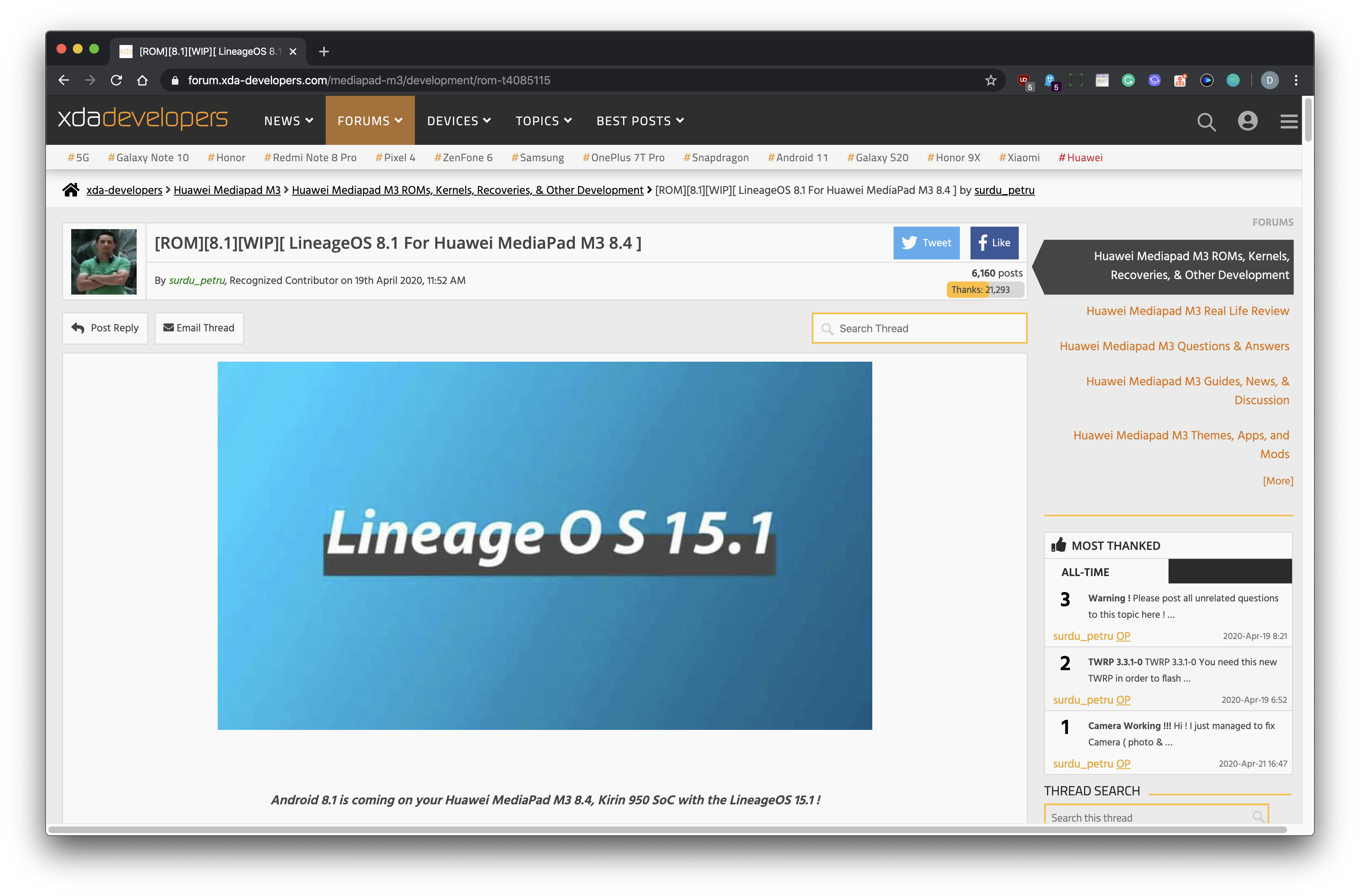Click the Post Reply button
Screen dimensions: 1360x896
tap(105, 328)
